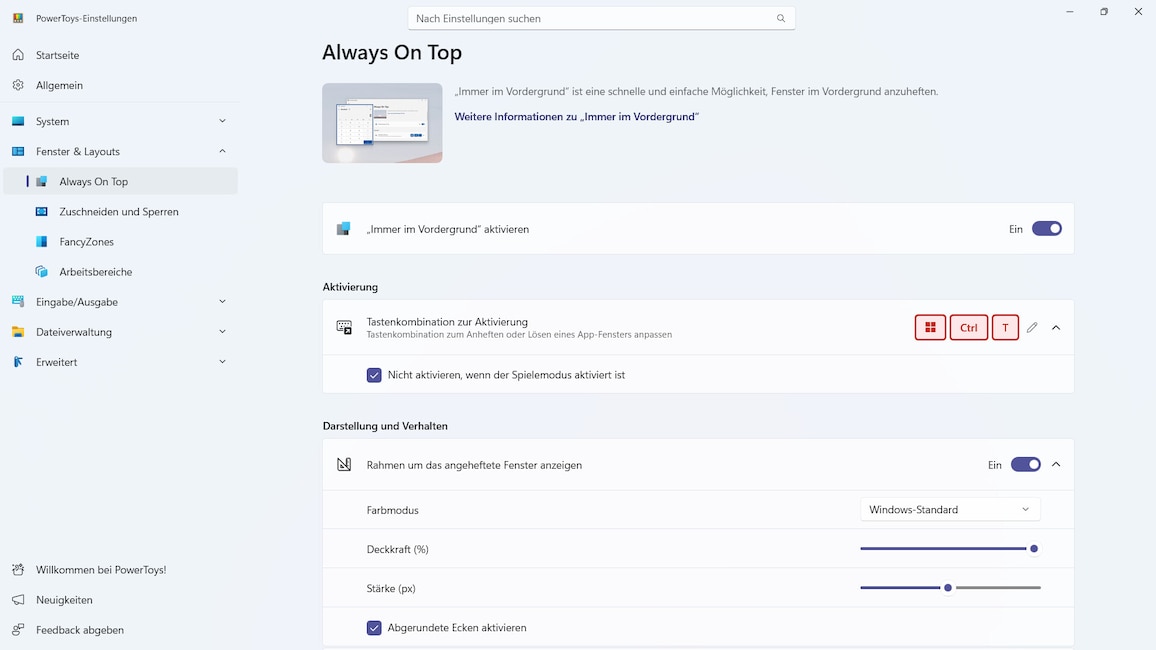Click the search magnifier icon
The width and height of the screenshot is (1156, 650).
pos(781,18)
